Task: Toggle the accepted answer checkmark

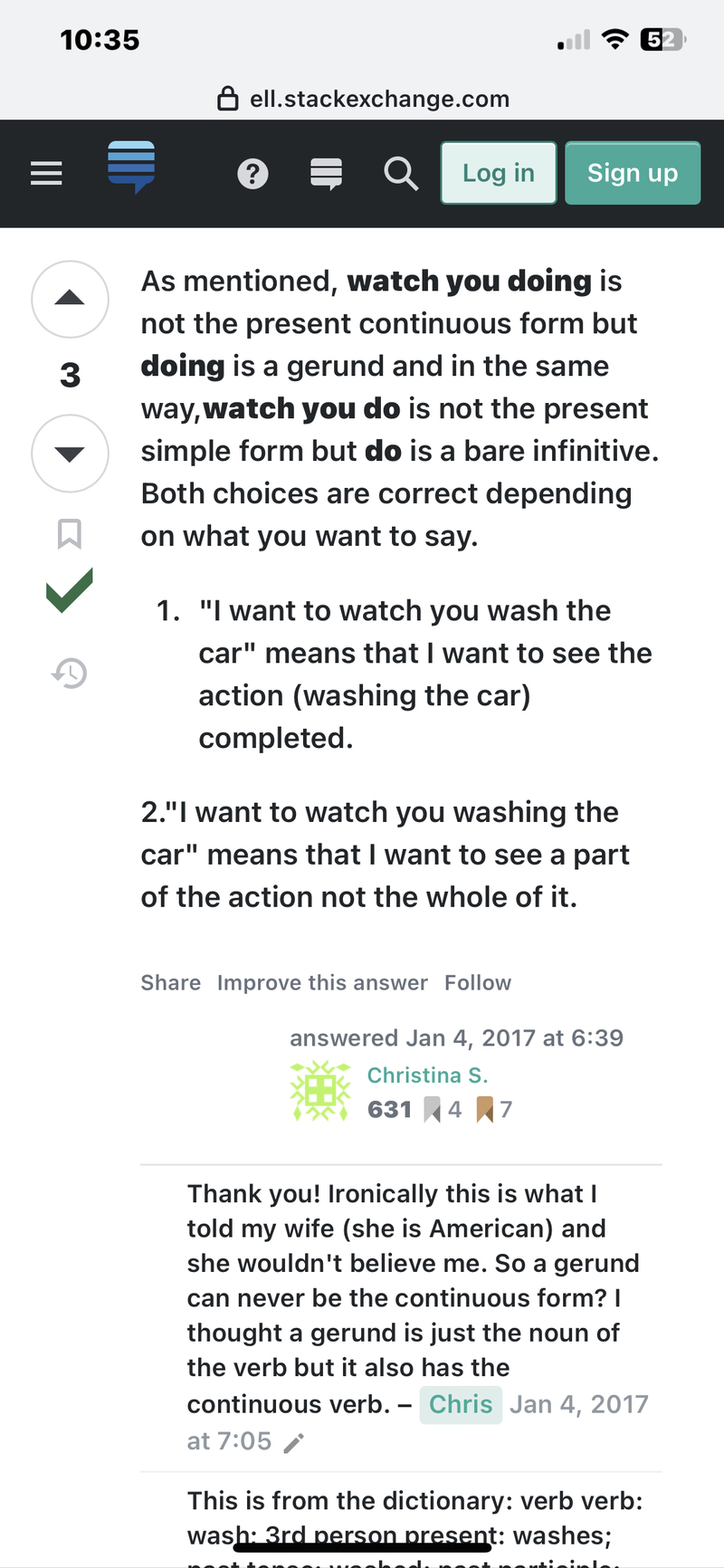Action: 70,590
